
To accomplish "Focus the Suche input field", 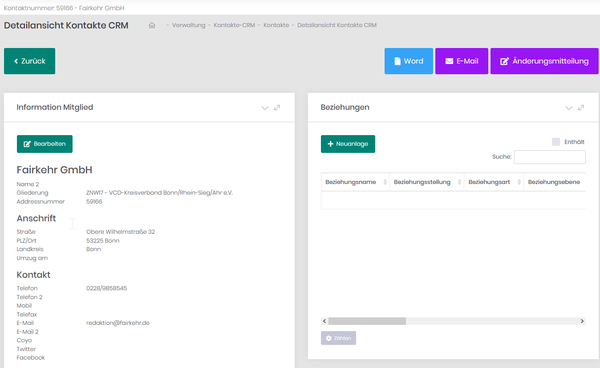I will (x=549, y=157).
